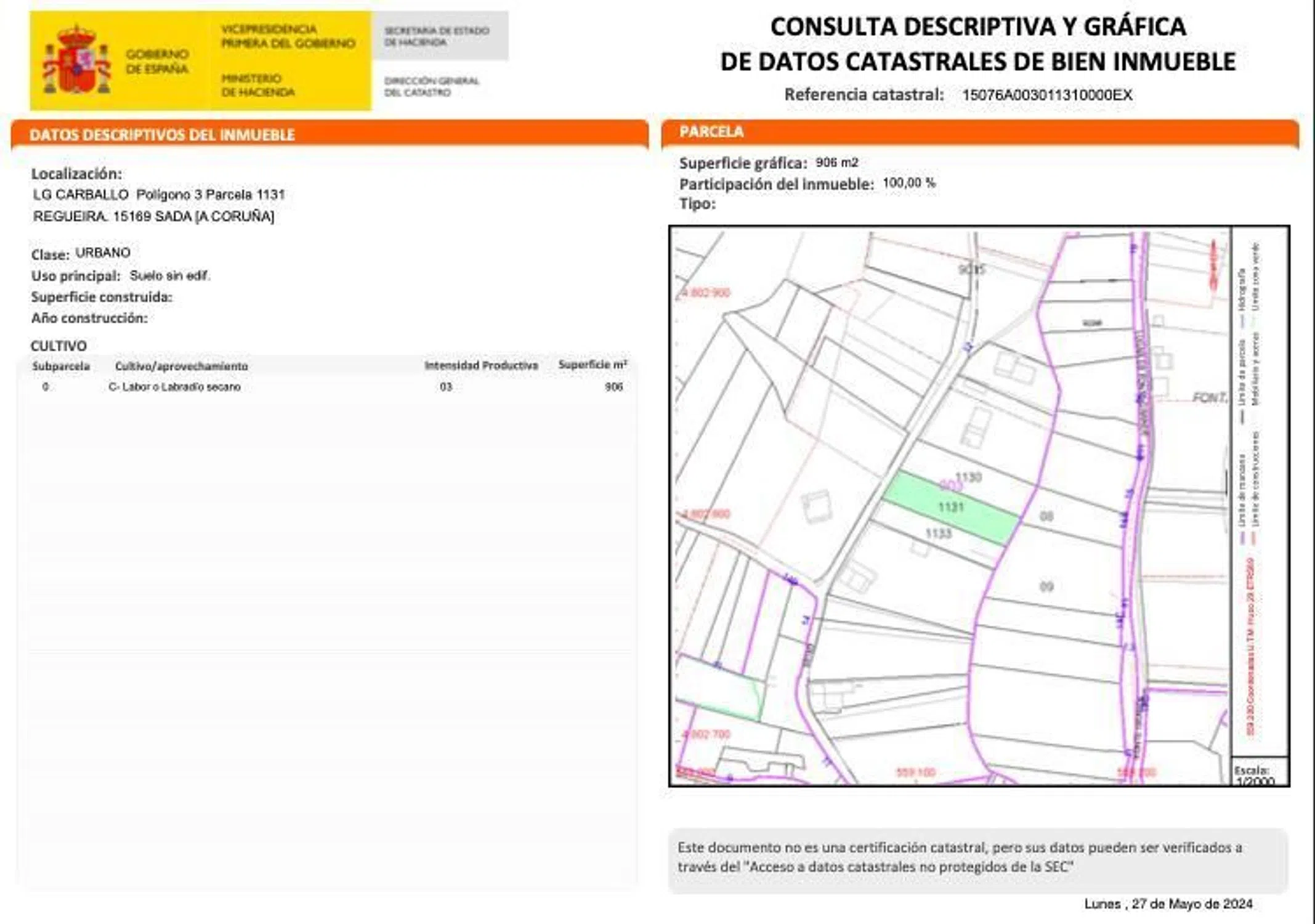Click parcel 1130 label on the map

coord(968,477)
